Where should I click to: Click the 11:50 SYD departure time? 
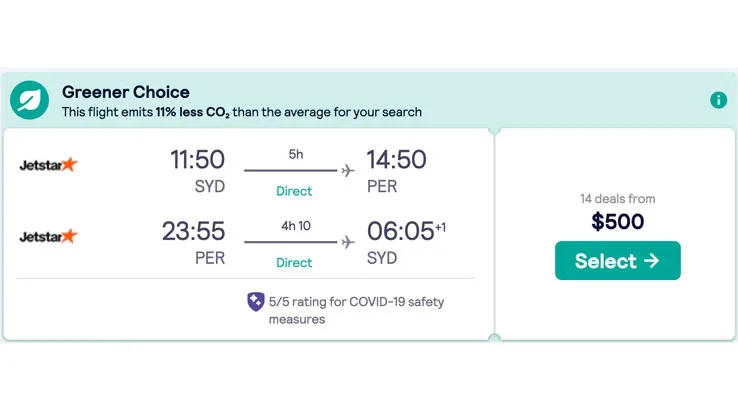(x=197, y=160)
